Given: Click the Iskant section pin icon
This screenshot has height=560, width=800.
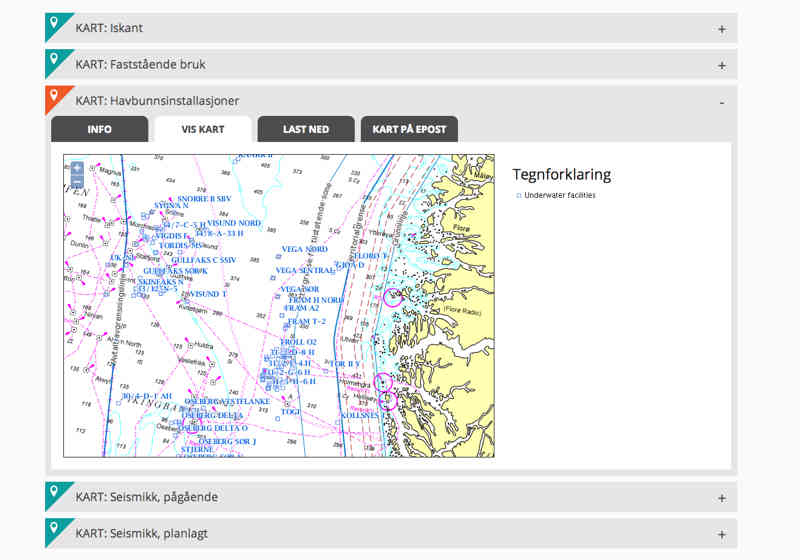Looking at the screenshot, I should click(57, 26).
